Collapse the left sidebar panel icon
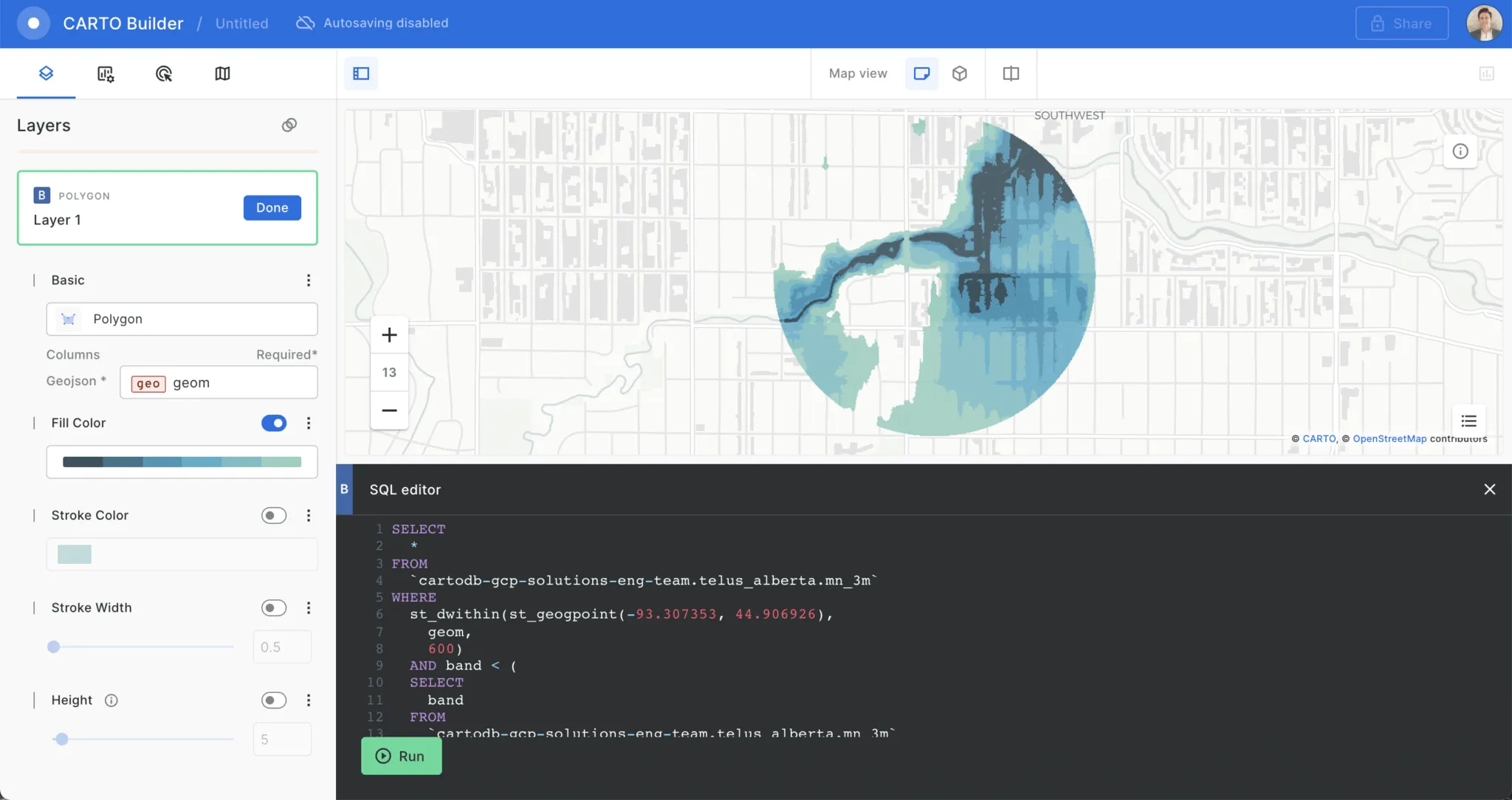Image resolution: width=1512 pixels, height=800 pixels. pos(360,73)
